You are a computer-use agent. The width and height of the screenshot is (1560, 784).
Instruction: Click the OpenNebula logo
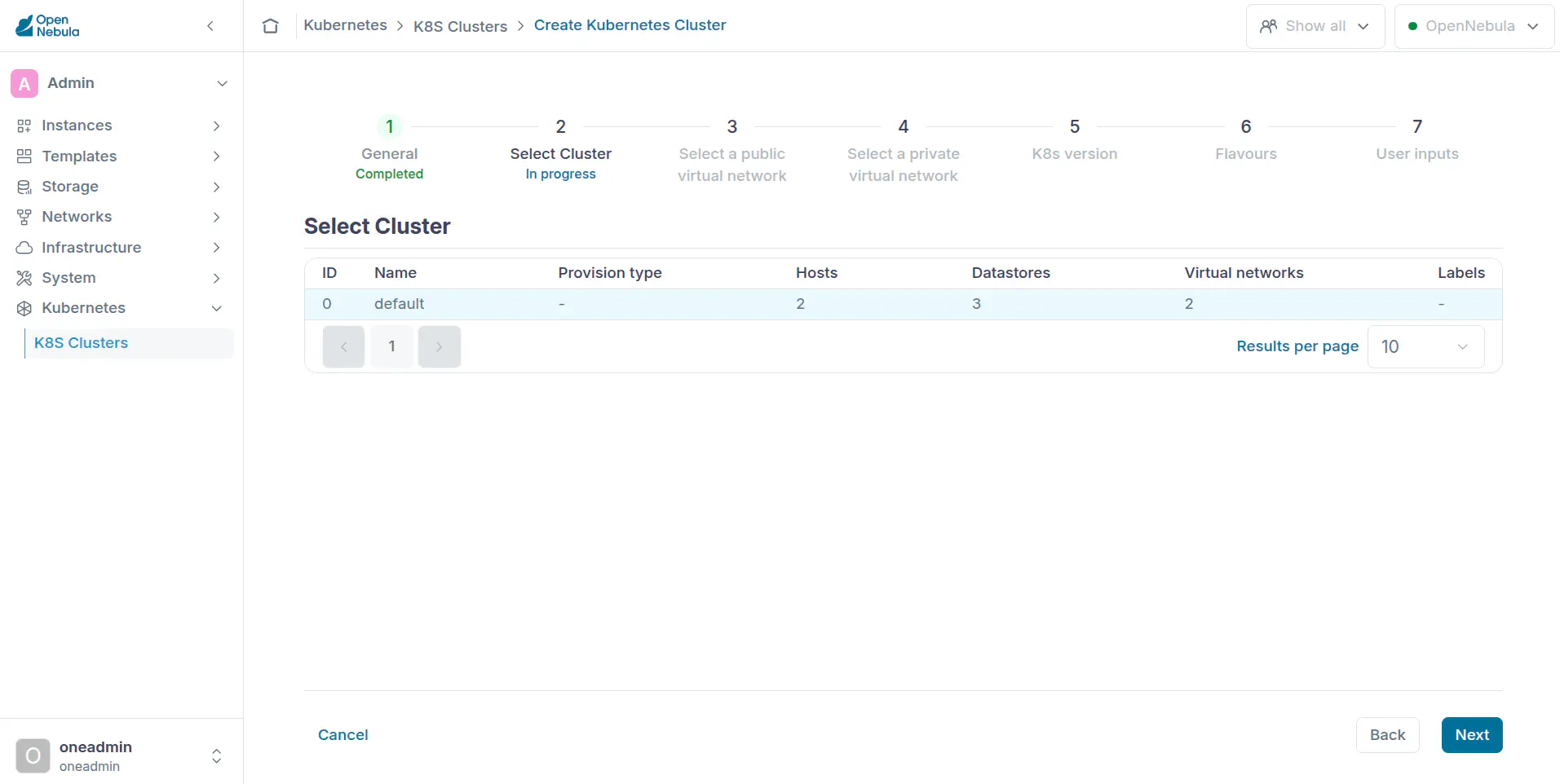pyautogui.click(x=47, y=26)
